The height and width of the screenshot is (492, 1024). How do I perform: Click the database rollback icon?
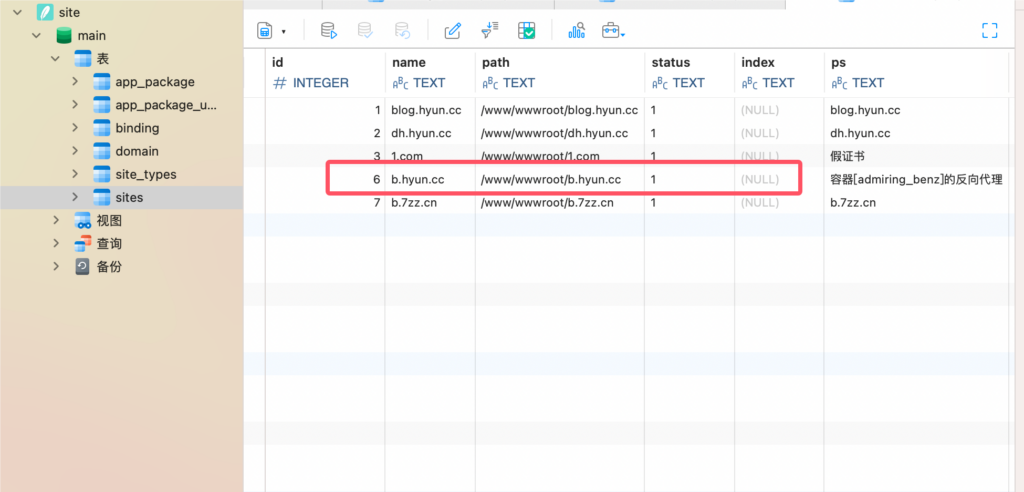coord(402,31)
